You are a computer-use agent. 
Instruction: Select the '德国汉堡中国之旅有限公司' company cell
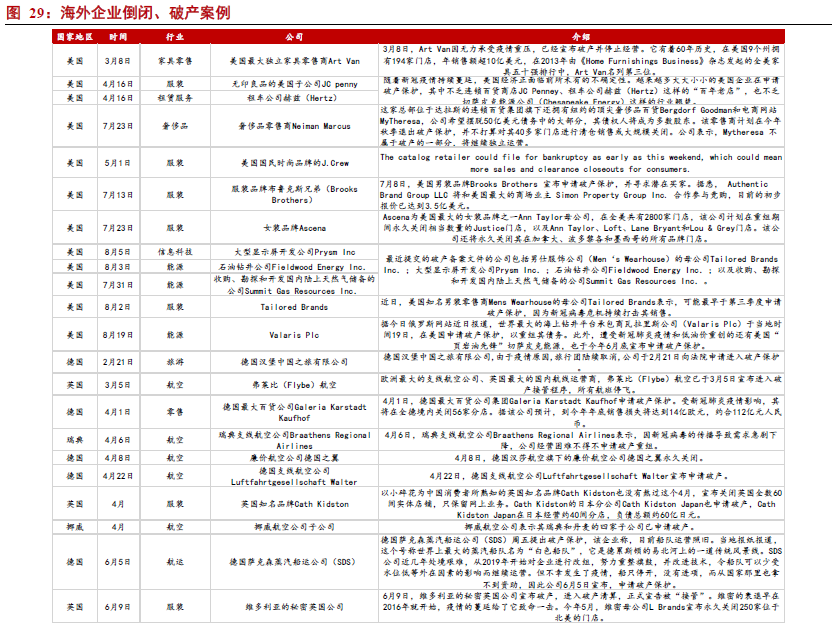point(294,362)
